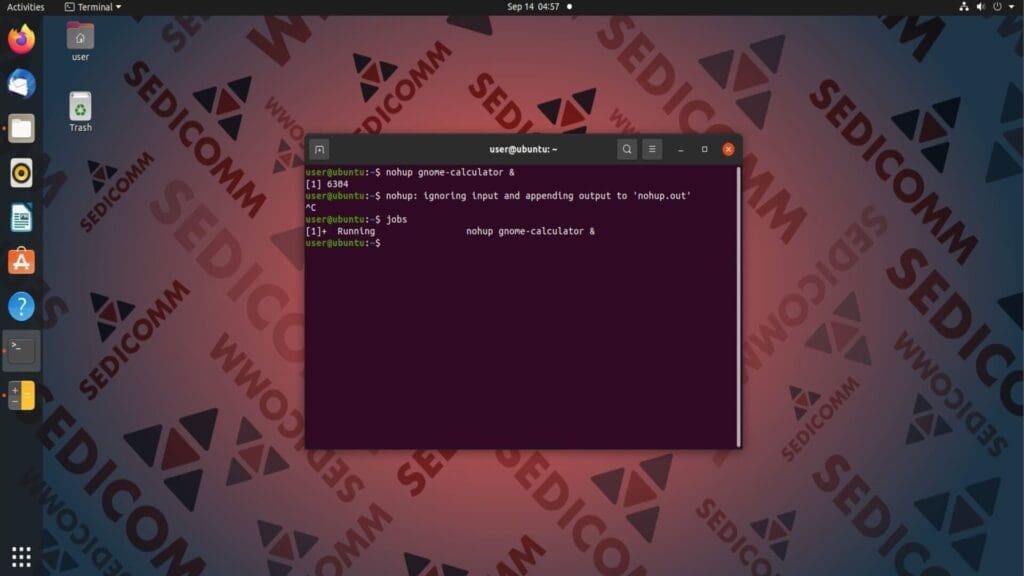The image size is (1024, 576).
Task: Click the '^C' interrupt line
Action: [310, 208]
